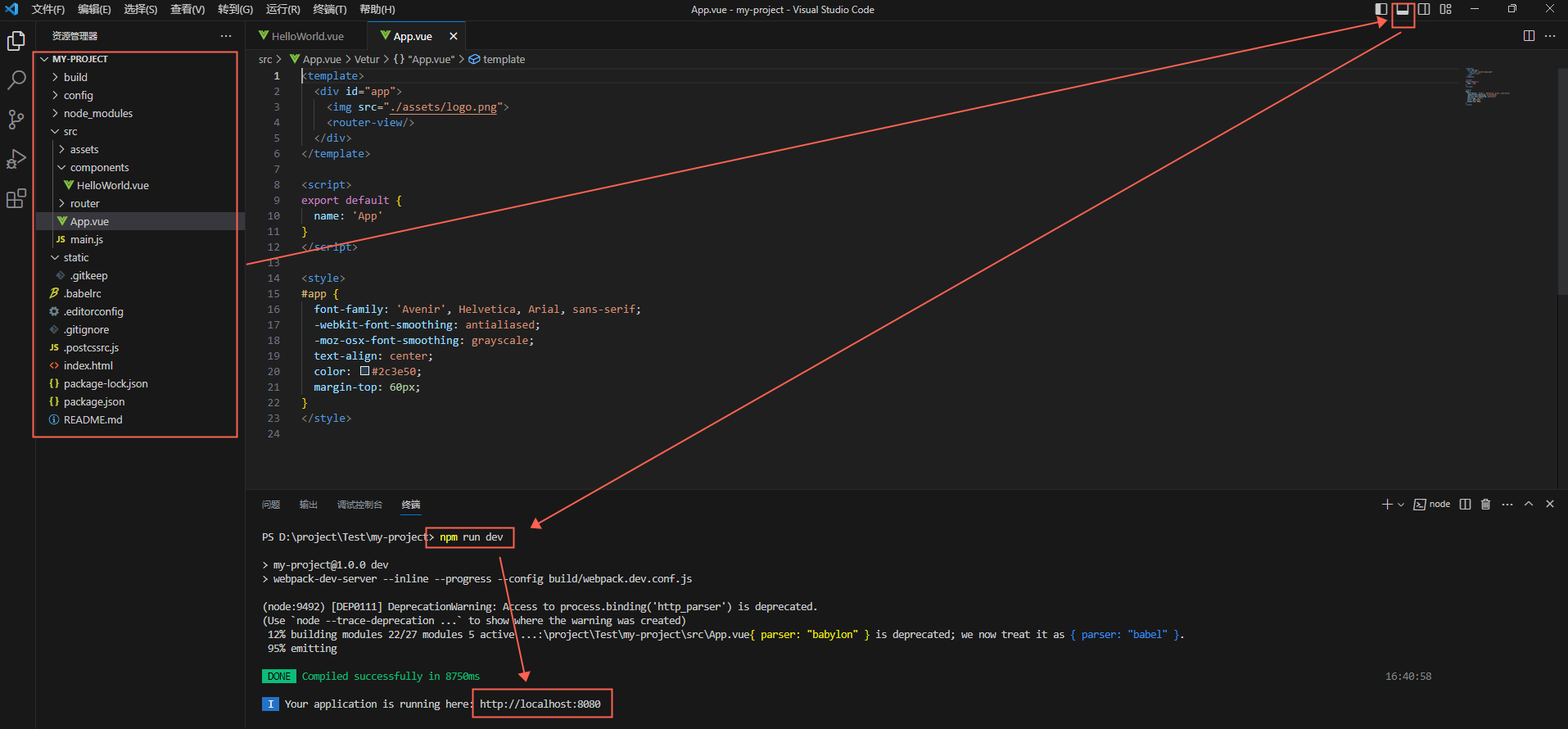Expand the router folder
The height and width of the screenshot is (729, 1568).
[139, 203]
